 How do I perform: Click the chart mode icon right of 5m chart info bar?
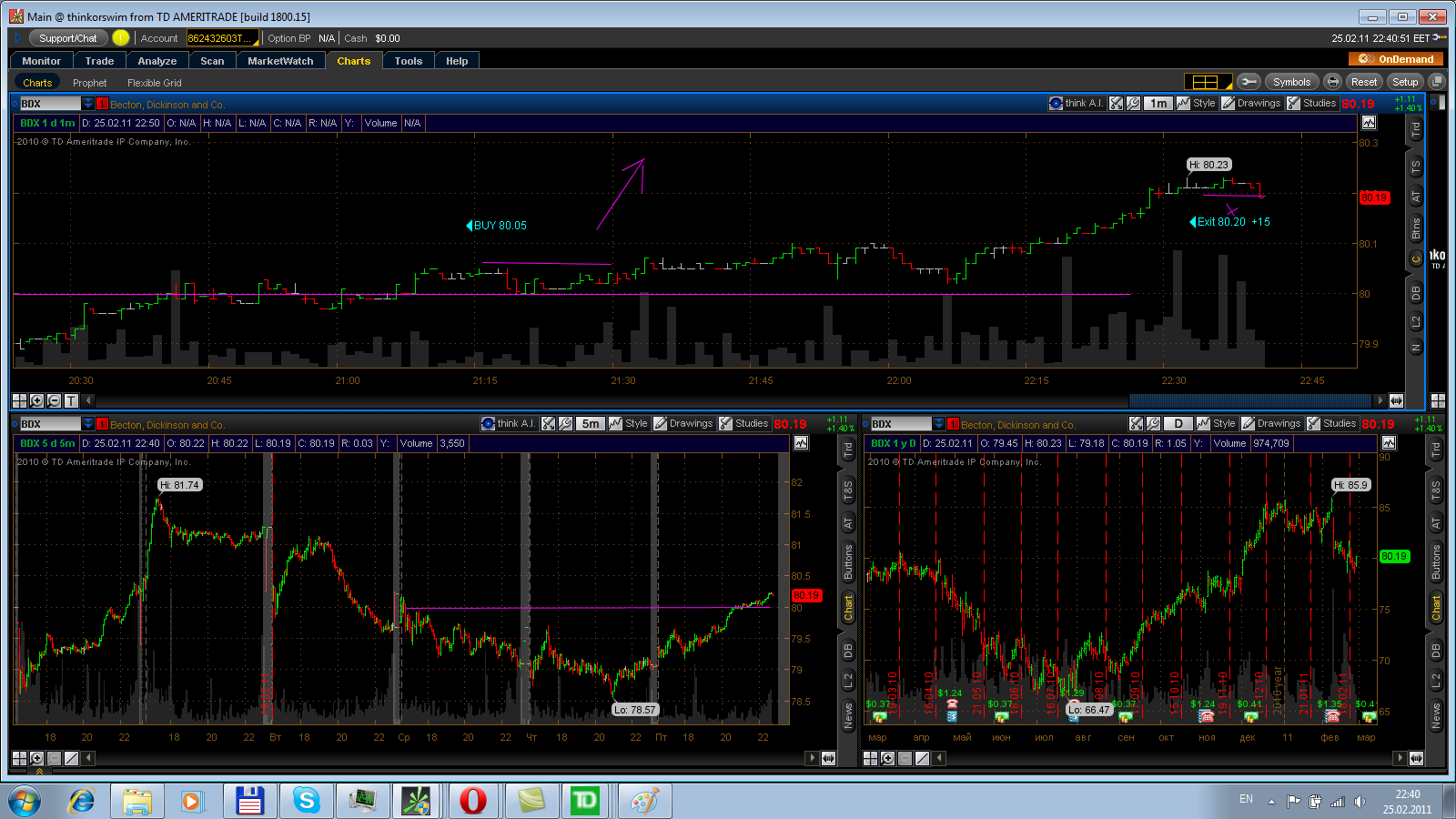(x=801, y=443)
